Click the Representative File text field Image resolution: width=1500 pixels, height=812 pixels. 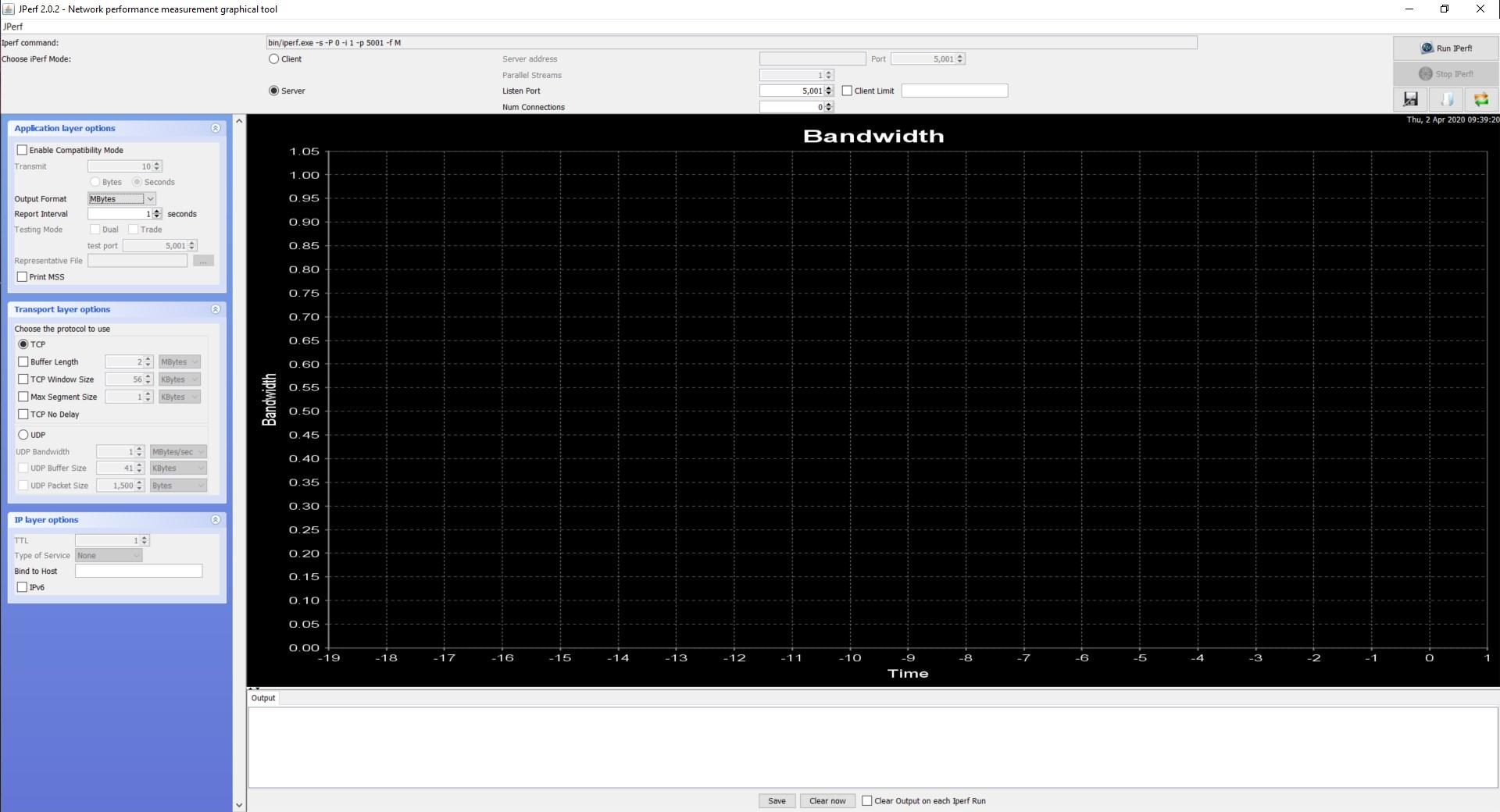pos(137,261)
